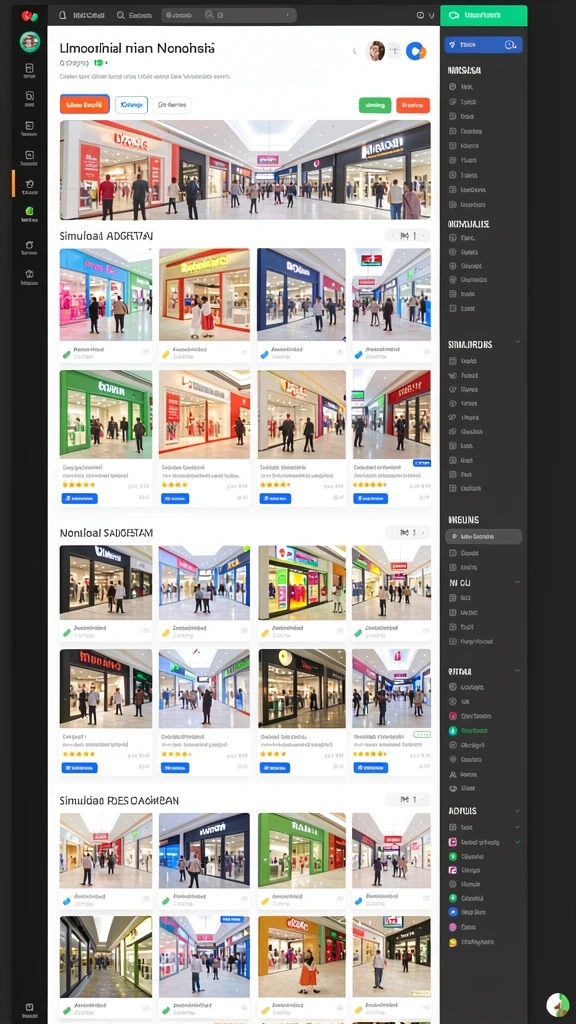
Task: Click the Simuloal ADGETAN section heading
Action: click(x=106, y=236)
